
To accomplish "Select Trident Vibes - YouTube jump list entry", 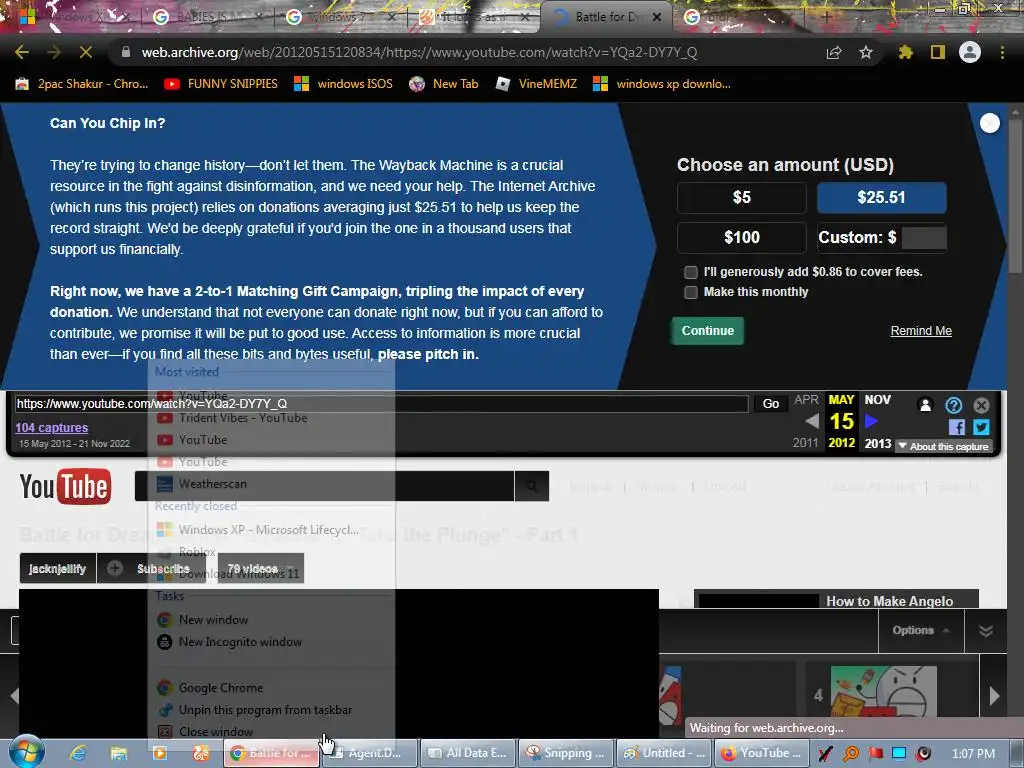I will coord(271,418).
